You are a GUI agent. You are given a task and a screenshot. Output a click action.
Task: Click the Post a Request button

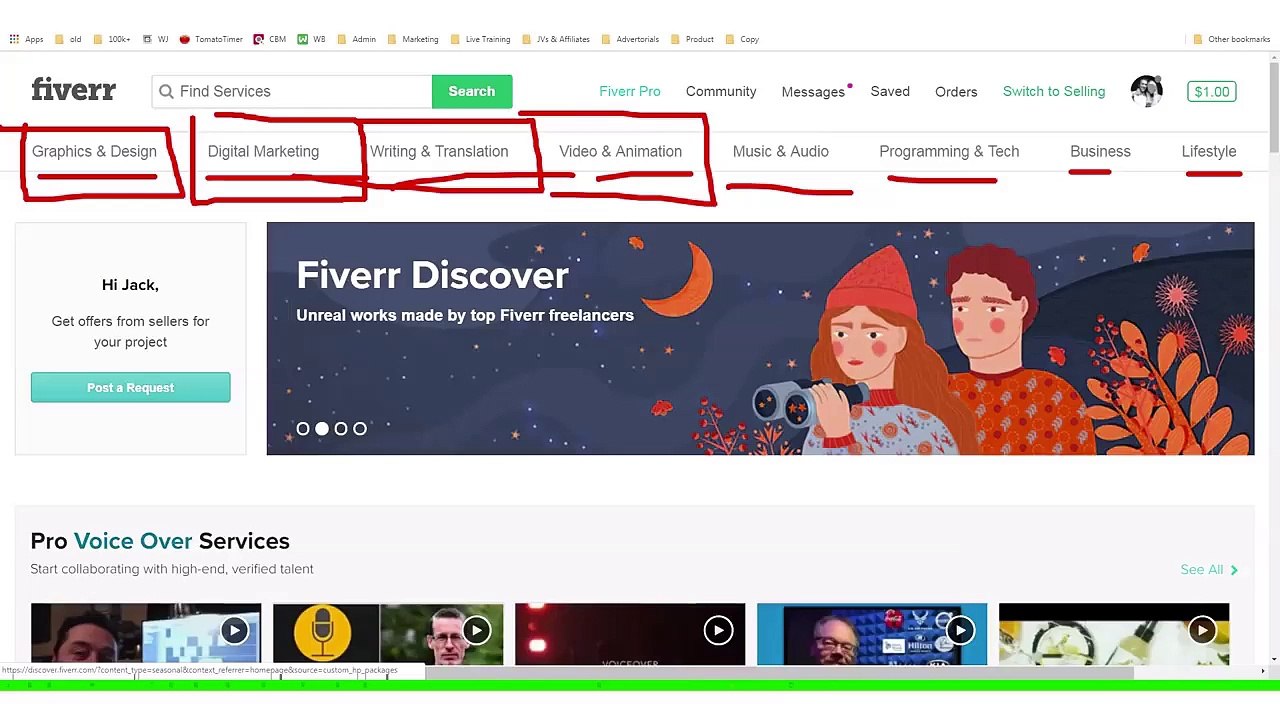(x=130, y=387)
